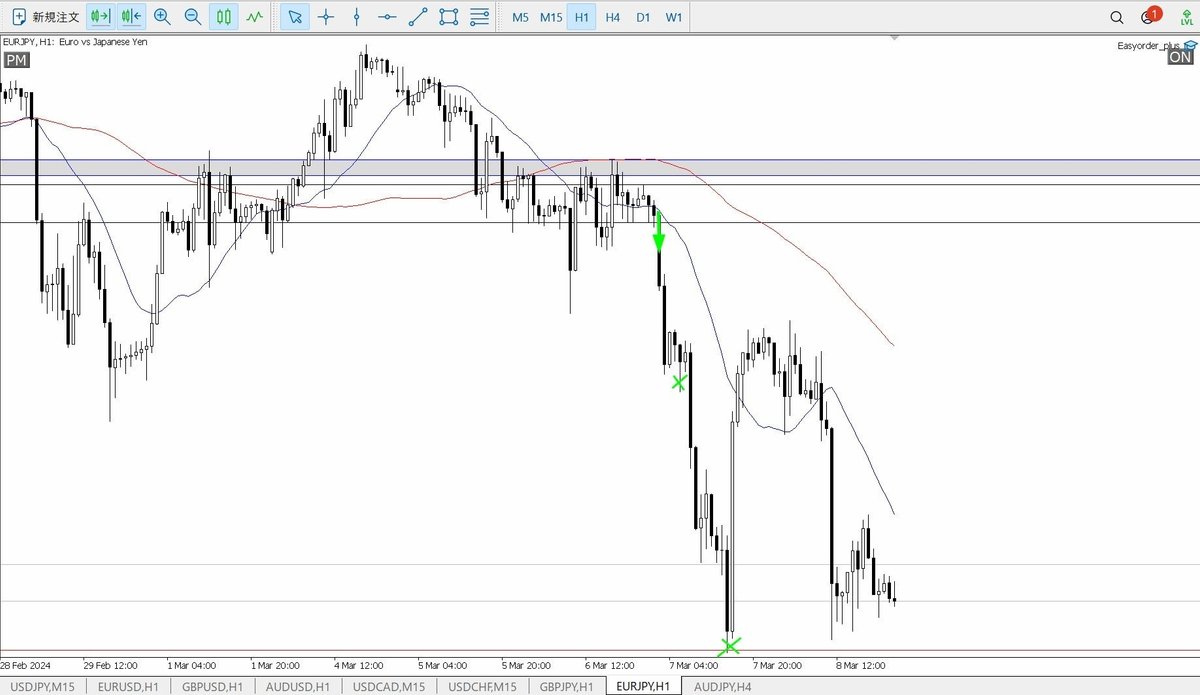
Task: Open the AUDJPY,H4 chart tab
Action: click(x=723, y=686)
